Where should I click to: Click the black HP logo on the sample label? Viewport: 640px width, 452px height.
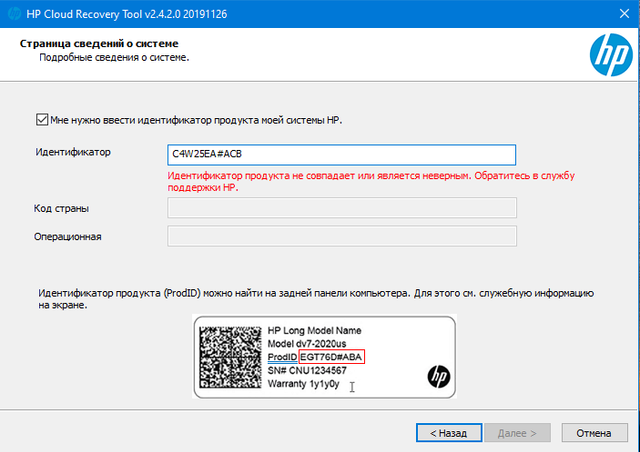[439, 376]
